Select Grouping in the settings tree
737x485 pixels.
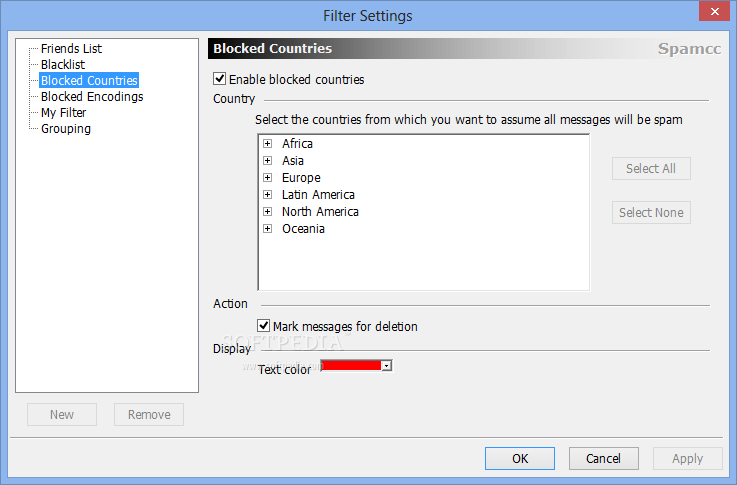point(66,128)
